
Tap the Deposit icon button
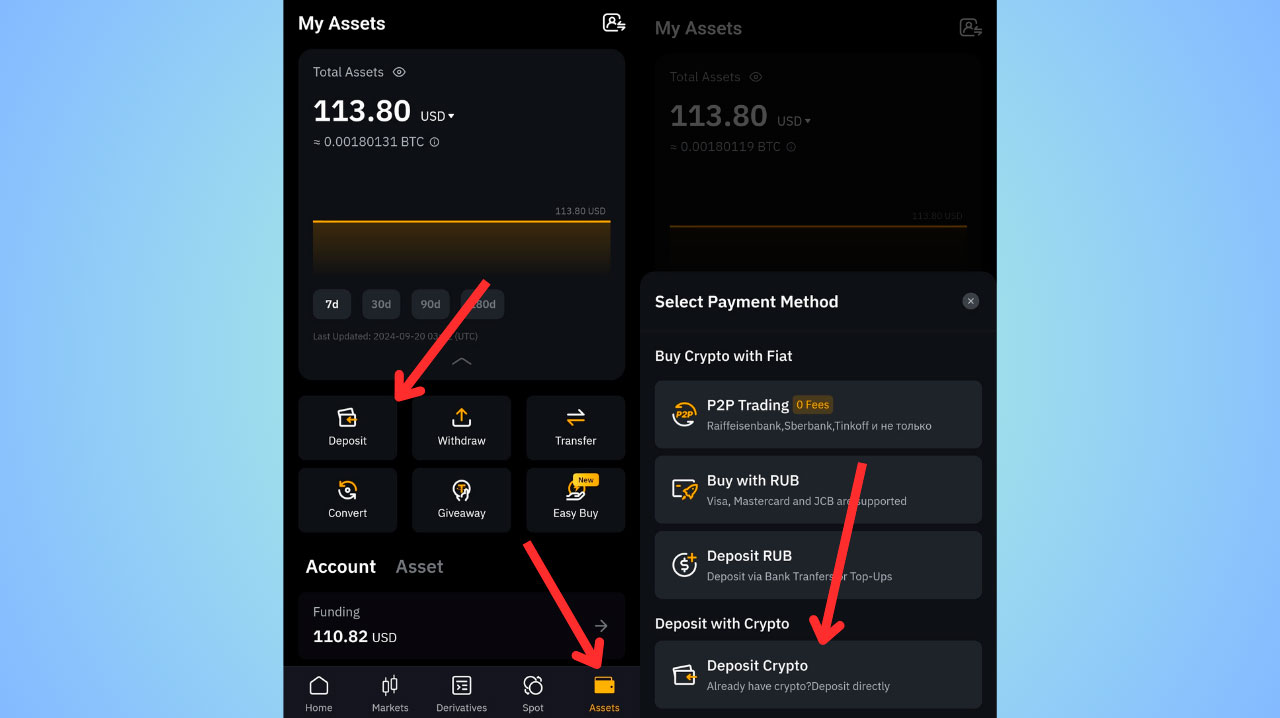pyautogui.click(x=347, y=418)
